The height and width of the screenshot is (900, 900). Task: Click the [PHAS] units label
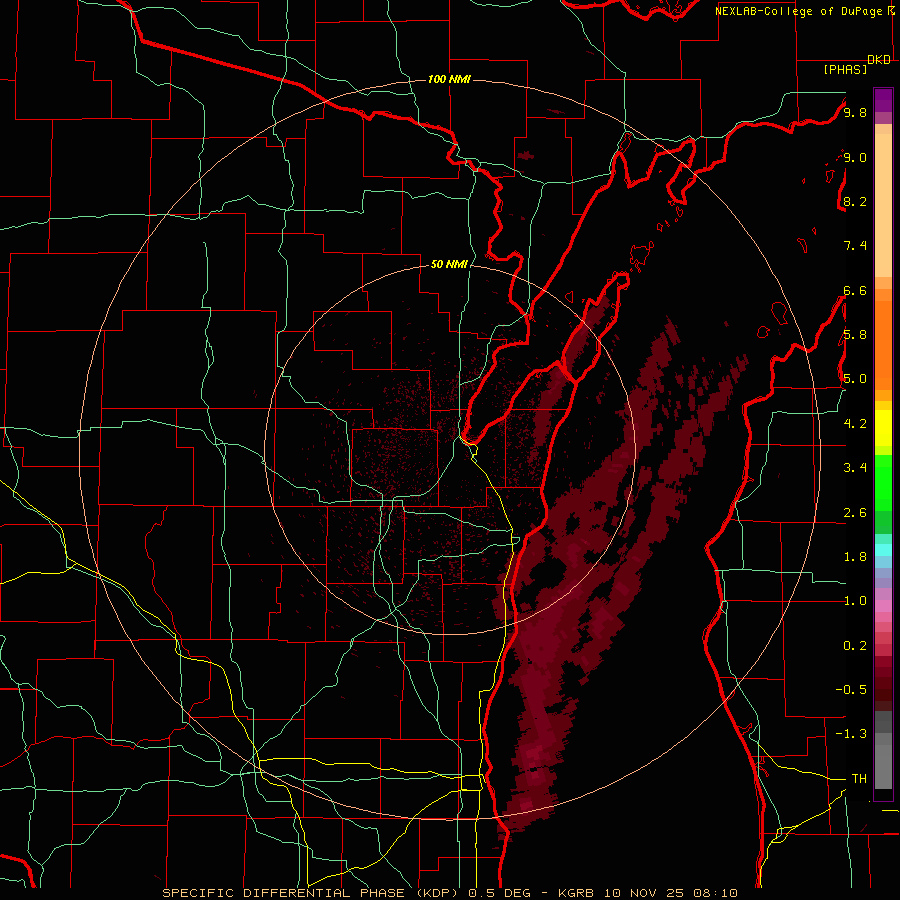click(x=845, y=69)
